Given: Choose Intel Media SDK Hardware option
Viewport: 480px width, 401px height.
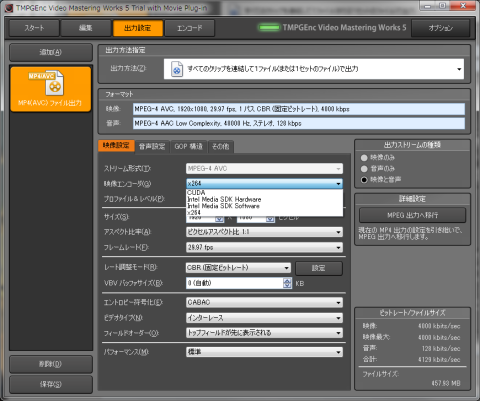Looking at the screenshot, I should coord(264,199).
